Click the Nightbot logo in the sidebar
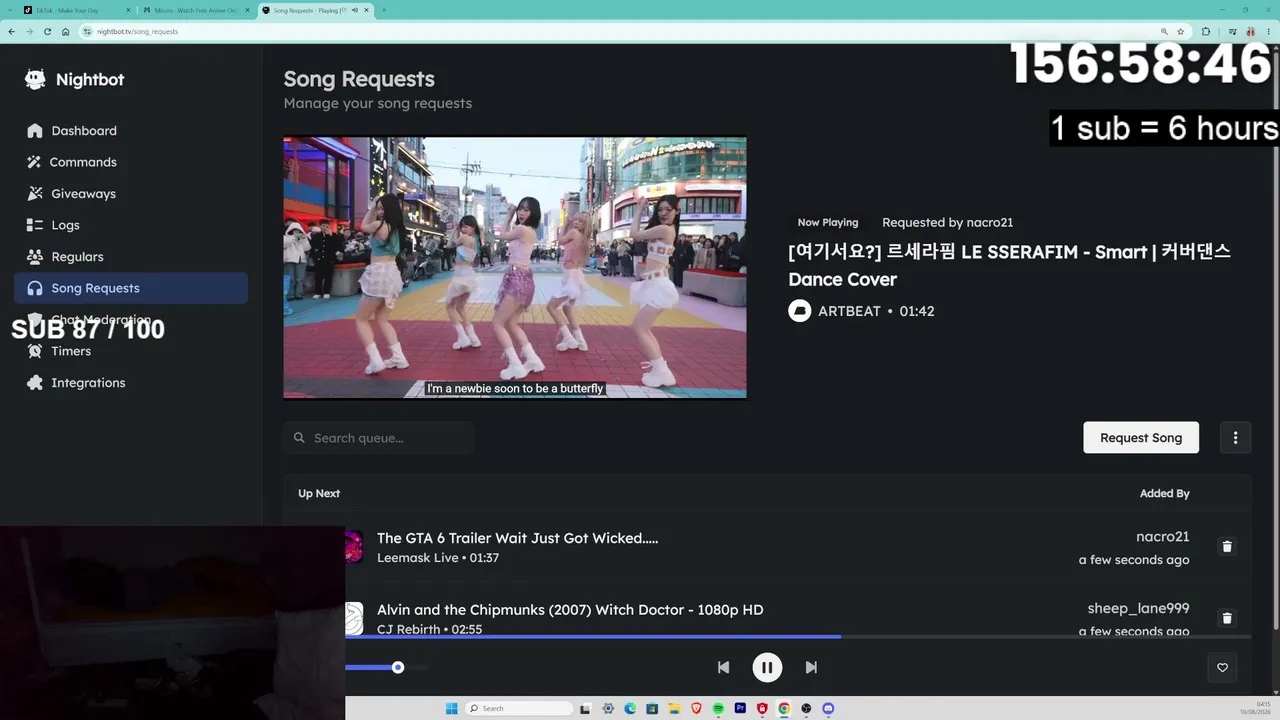 point(75,80)
